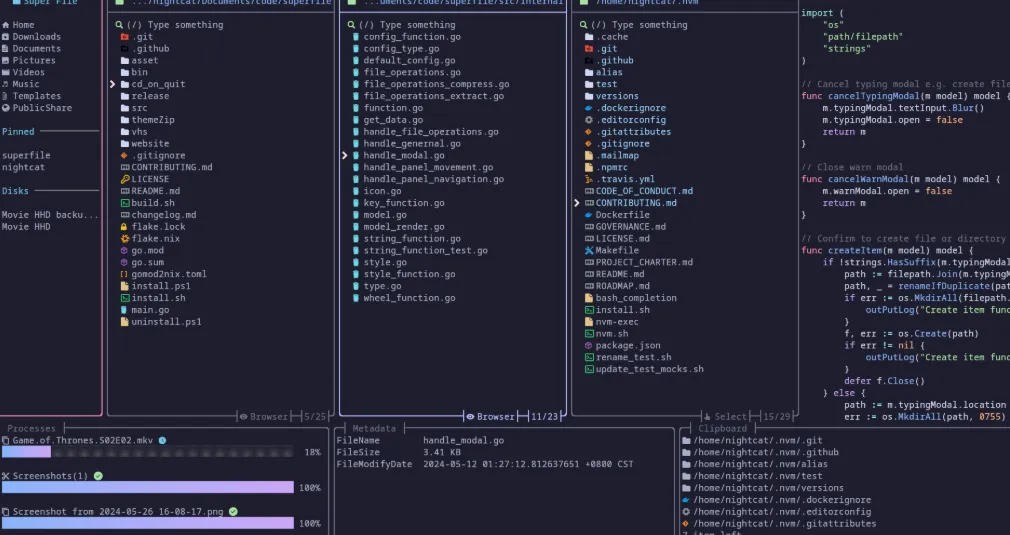1010x535 pixels.
Task: Click the Game.of.Thrones progress bar at 18%
Action: 148,453
